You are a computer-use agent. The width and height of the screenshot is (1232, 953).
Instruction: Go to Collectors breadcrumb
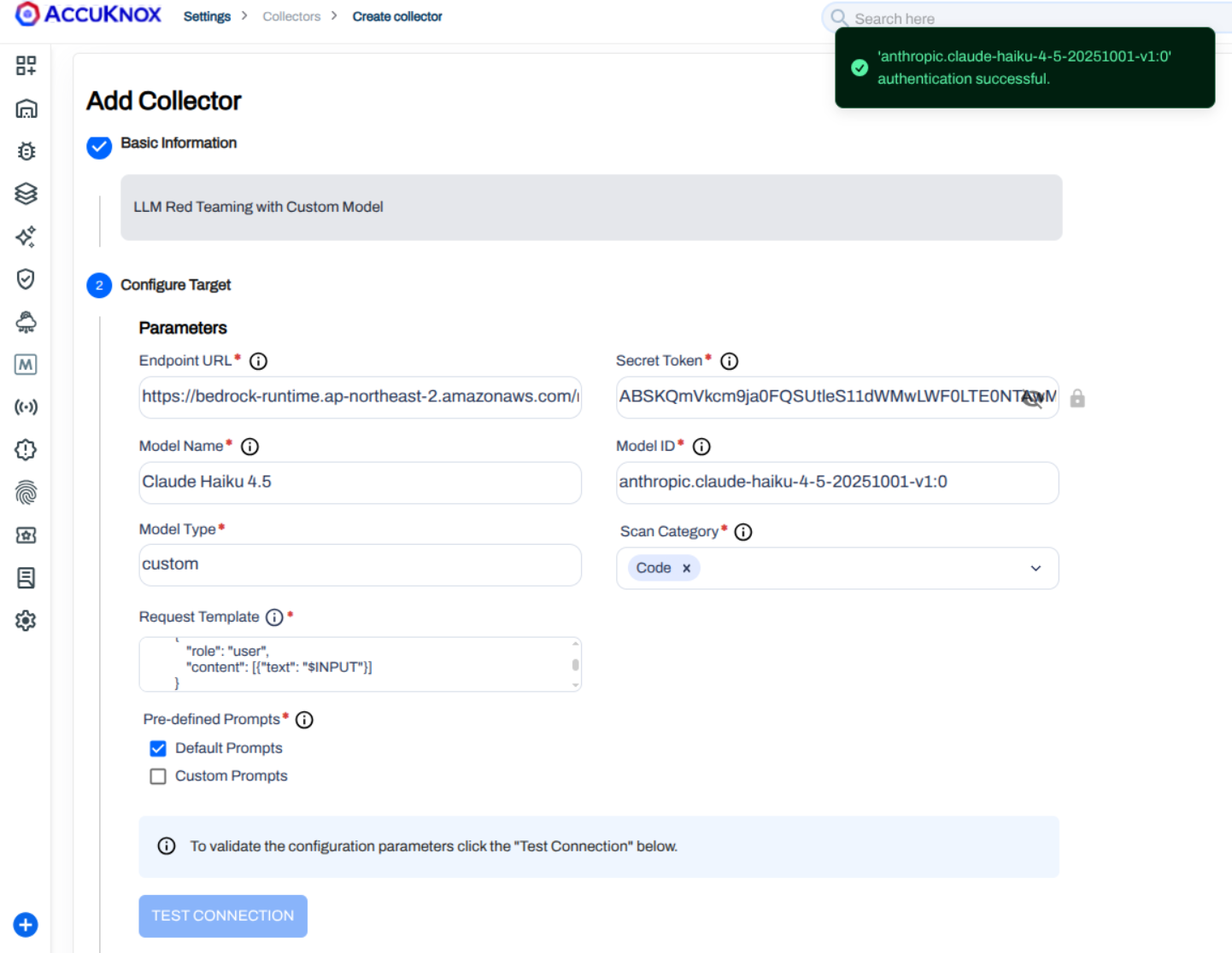tap(291, 16)
